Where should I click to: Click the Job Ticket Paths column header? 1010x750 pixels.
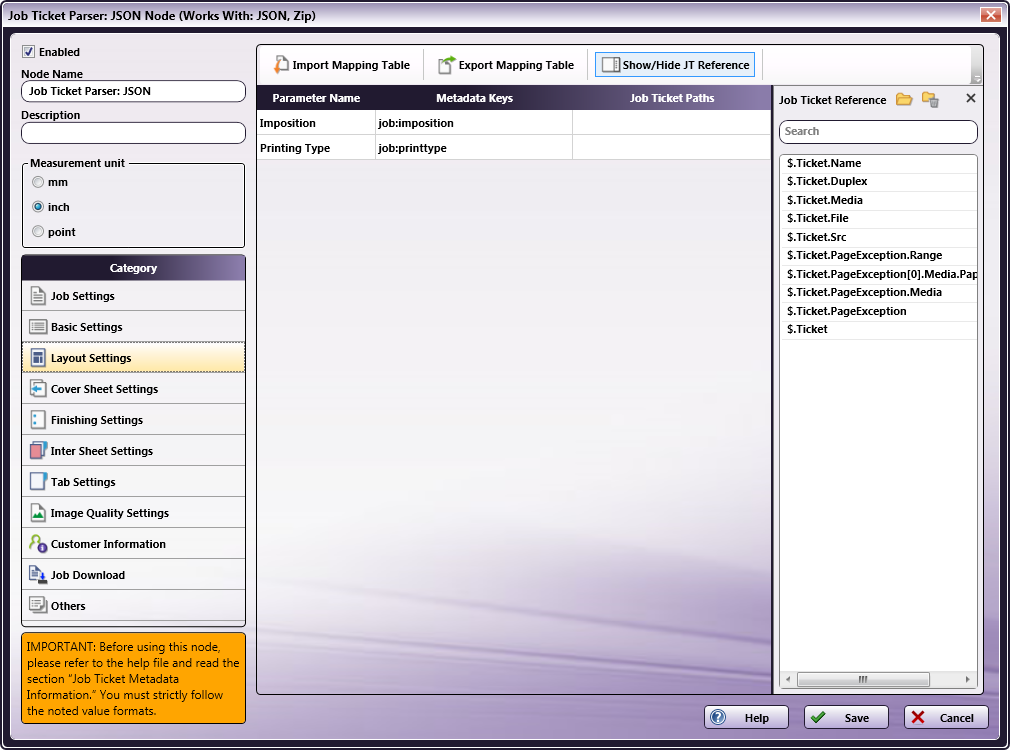(x=672, y=98)
